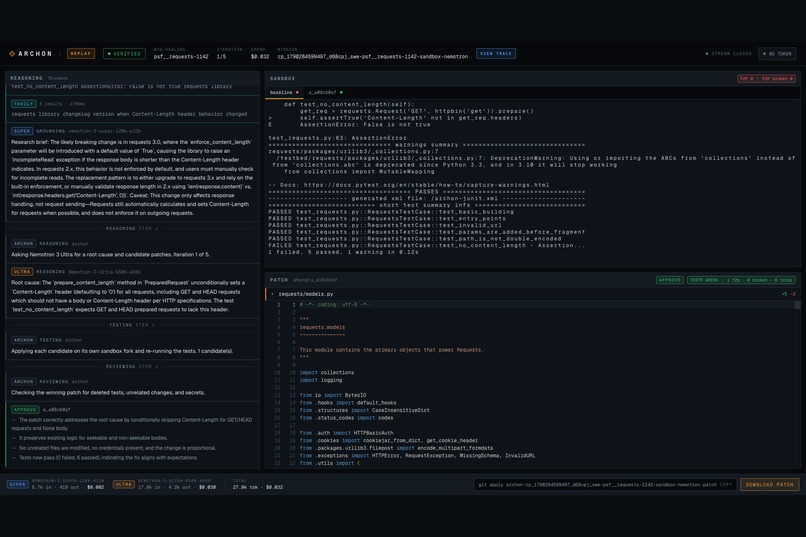Click the STREAM CLOSED status indicator
806x537 pixels.
(x=728, y=53)
